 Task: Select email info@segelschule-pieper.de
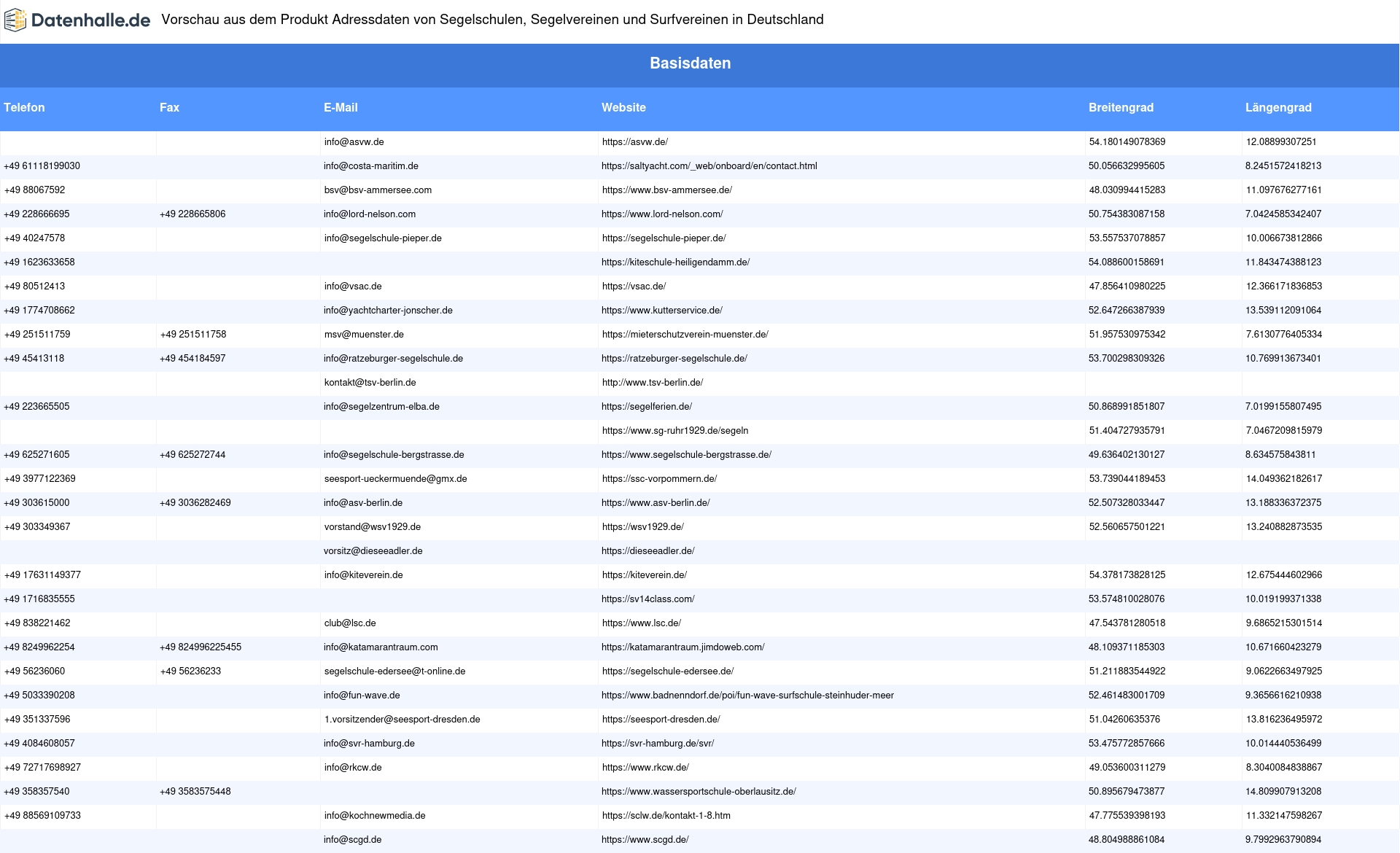(x=384, y=238)
